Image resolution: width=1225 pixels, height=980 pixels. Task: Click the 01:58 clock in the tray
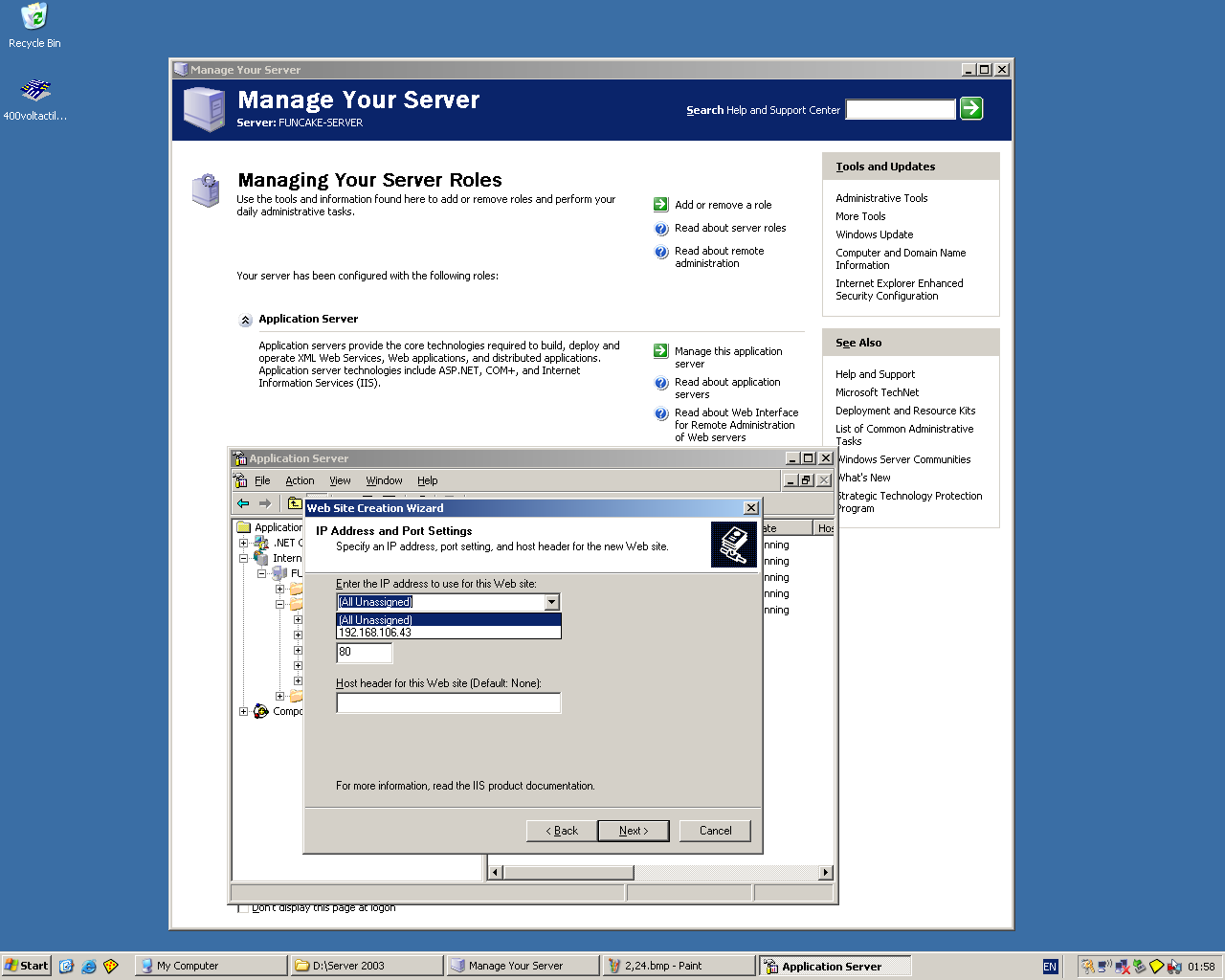point(1201,967)
